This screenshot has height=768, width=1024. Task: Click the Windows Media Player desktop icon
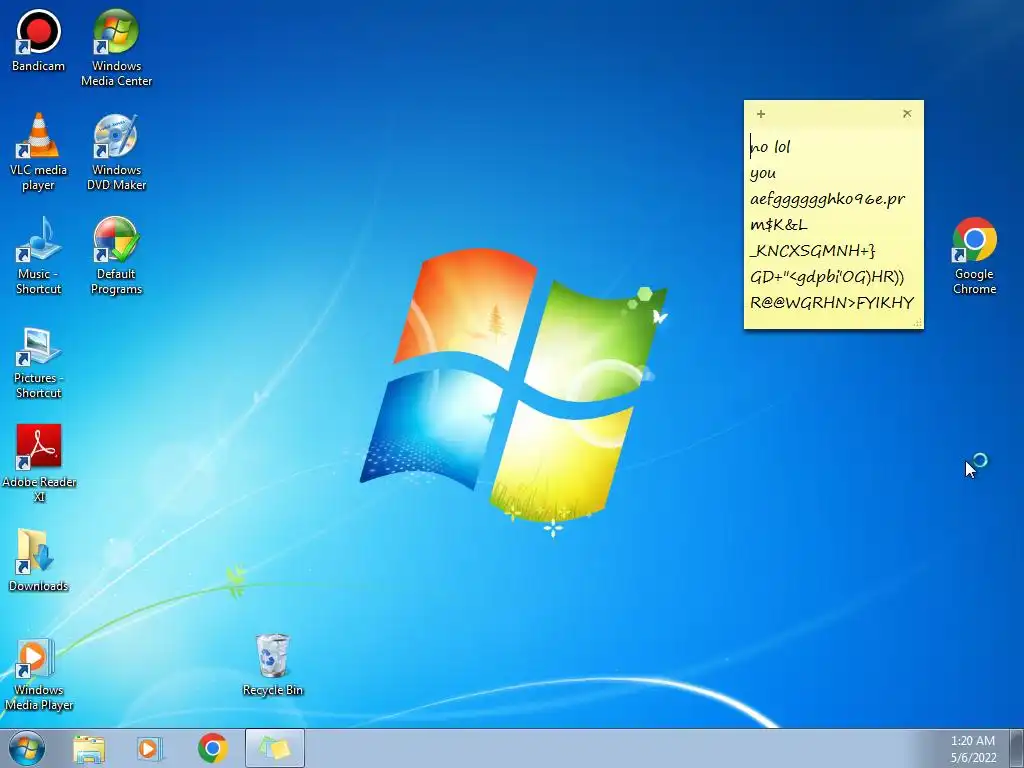coord(39,674)
